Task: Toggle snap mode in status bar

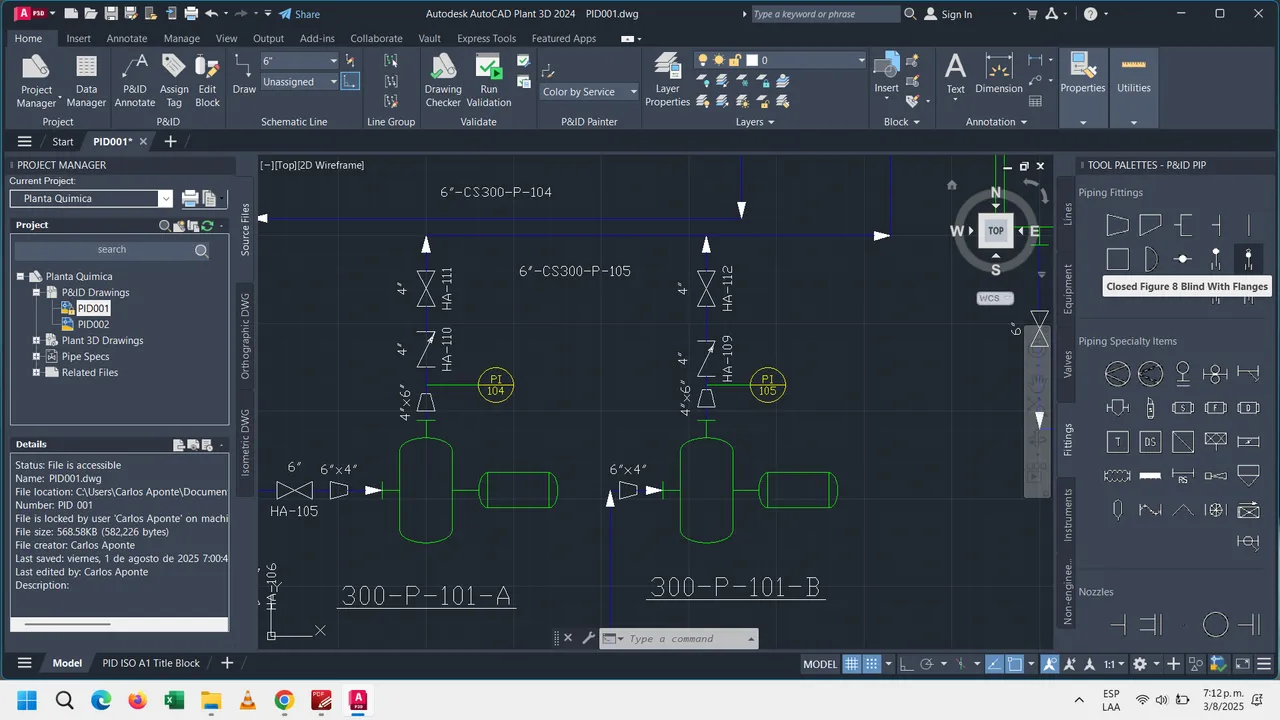Action: [872, 664]
